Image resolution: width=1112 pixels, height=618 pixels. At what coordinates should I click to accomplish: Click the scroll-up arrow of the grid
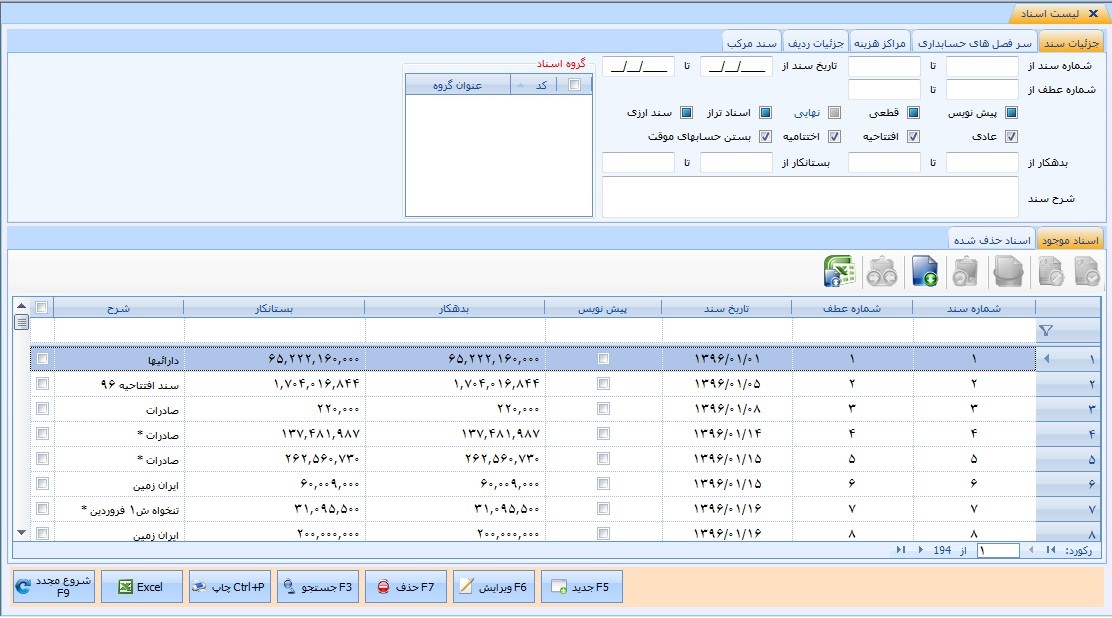pos(21,307)
